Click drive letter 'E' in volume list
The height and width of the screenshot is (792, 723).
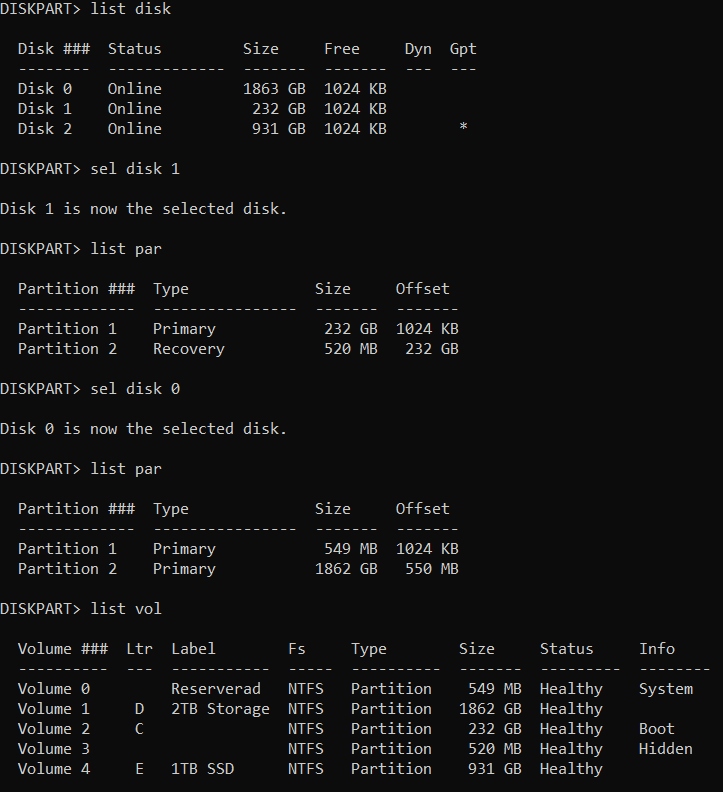[139, 769]
